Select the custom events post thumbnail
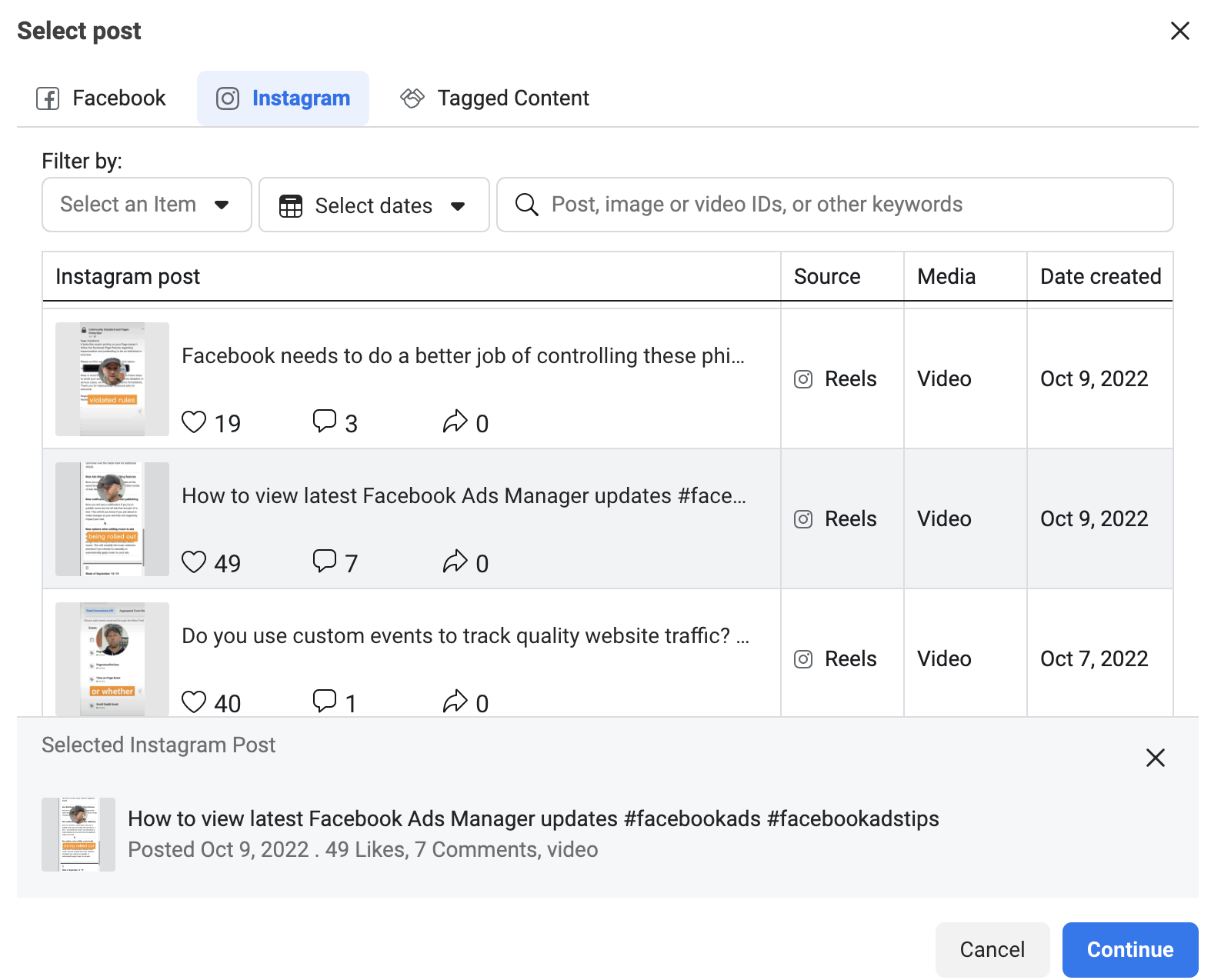 click(x=112, y=659)
